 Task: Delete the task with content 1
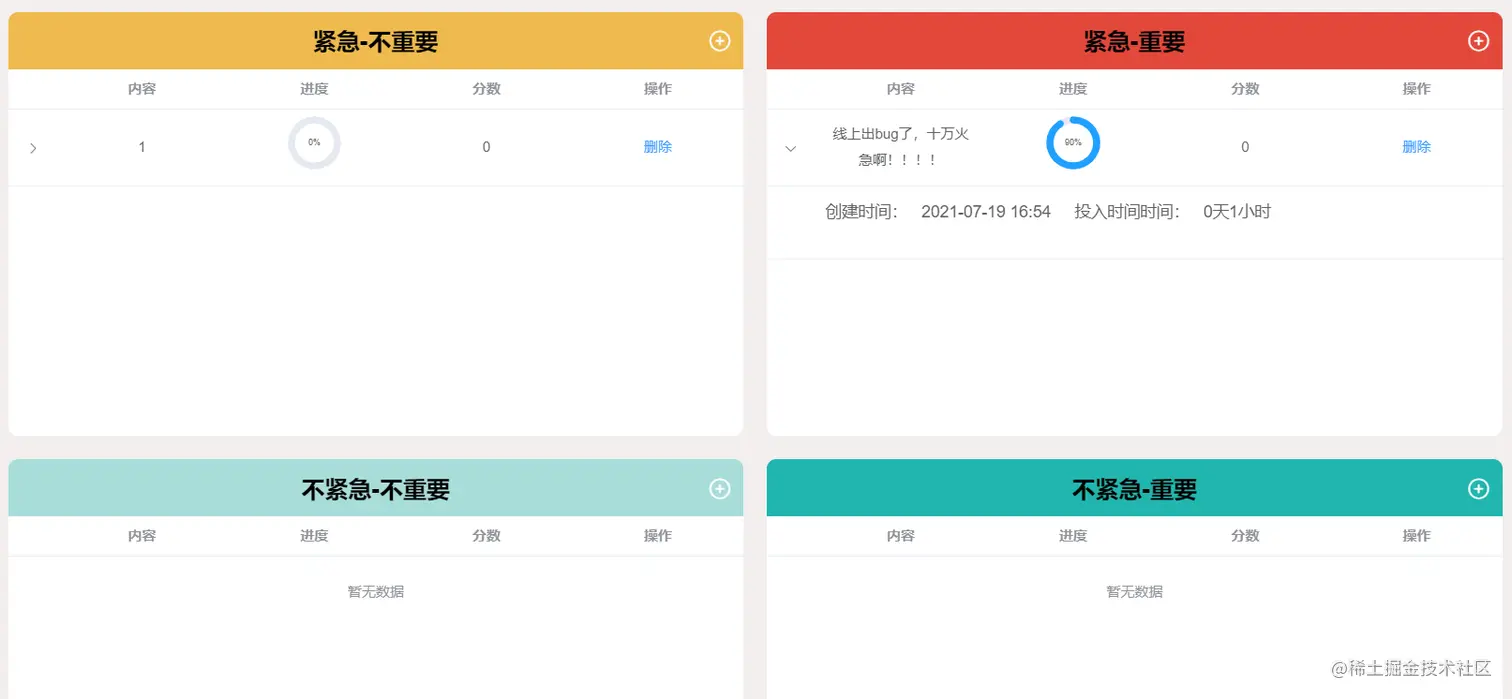coord(657,147)
